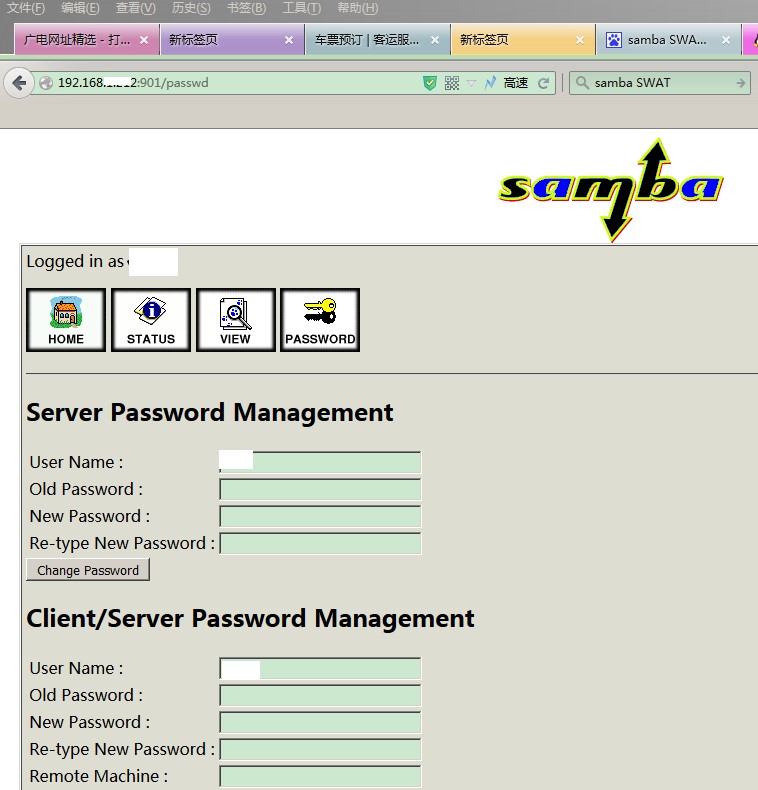Focus Server New Password field

coord(320,516)
